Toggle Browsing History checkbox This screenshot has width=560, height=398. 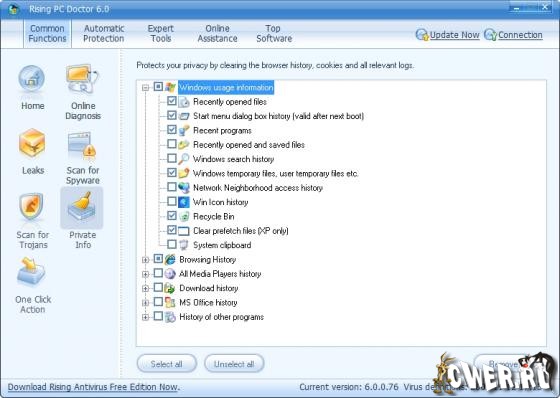click(158, 259)
